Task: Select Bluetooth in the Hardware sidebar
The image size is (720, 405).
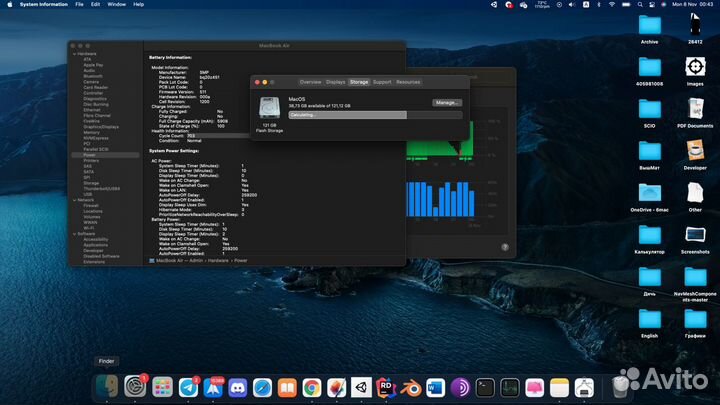Action: [93, 76]
